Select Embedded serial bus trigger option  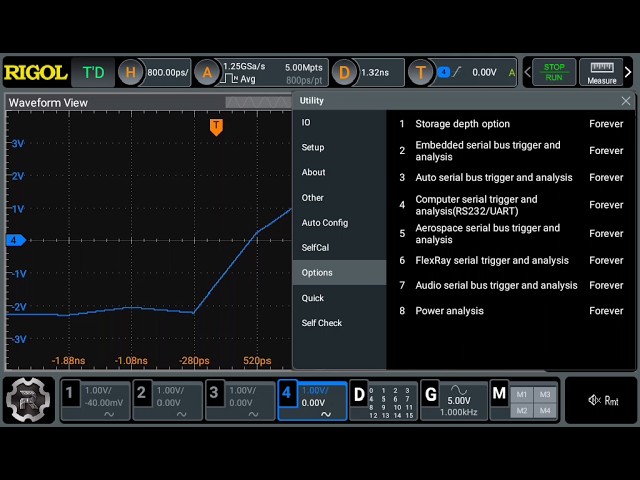511,151
